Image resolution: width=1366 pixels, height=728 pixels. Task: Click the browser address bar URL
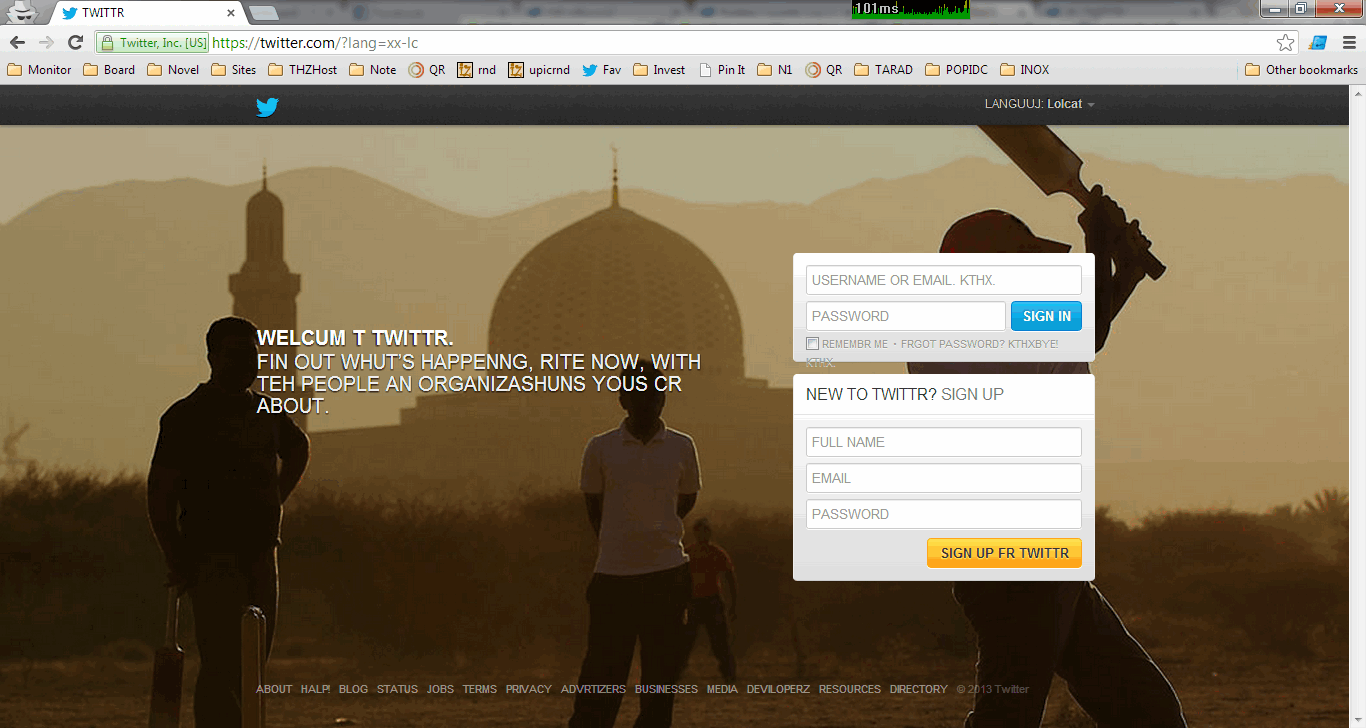click(x=315, y=43)
